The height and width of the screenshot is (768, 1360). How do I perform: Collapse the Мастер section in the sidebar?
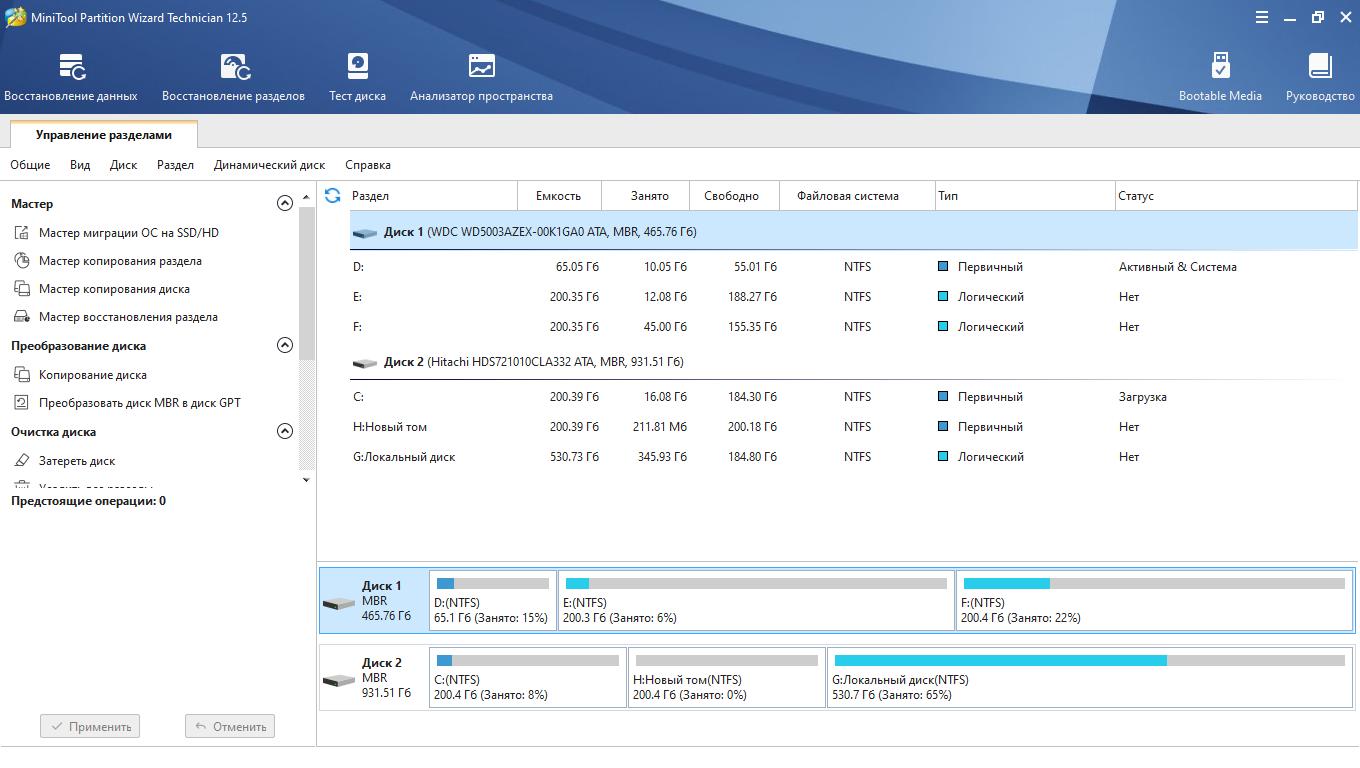click(285, 203)
